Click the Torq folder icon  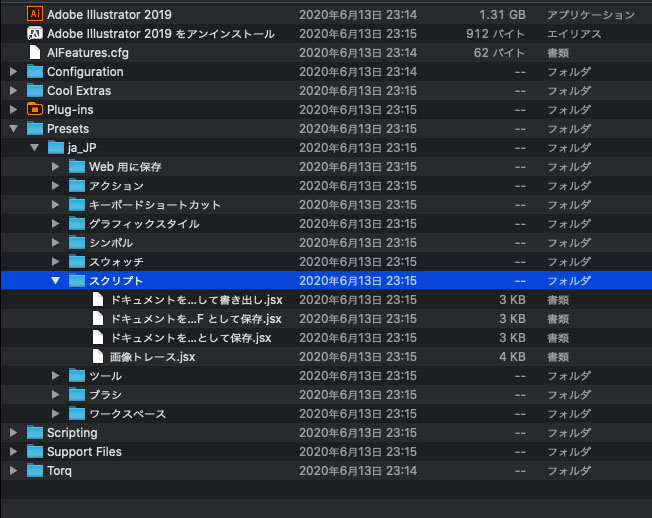pos(35,471)
